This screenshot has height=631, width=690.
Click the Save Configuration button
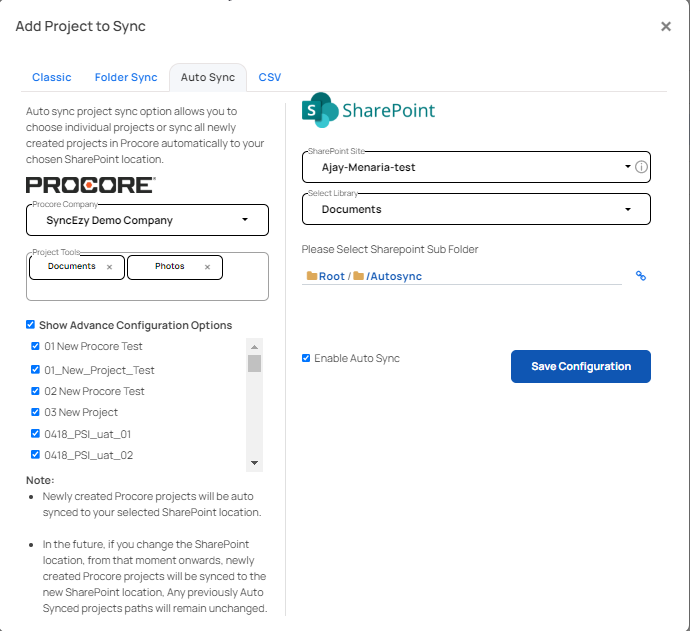pyautogui.click(x=580, y=367)
